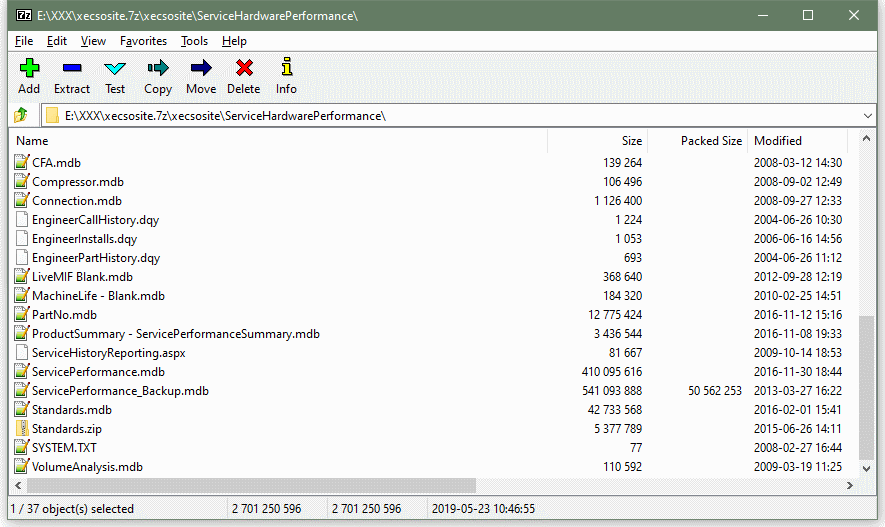Click the horizontal scrollbar right arrow

point(849,485)
